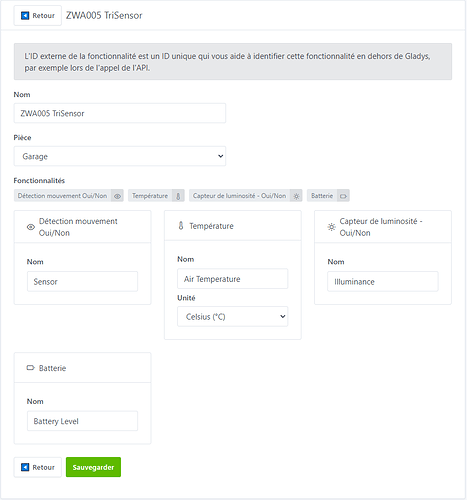Edit the Illuminance name field
The image size is (467, 500).
tap(383, 282)
